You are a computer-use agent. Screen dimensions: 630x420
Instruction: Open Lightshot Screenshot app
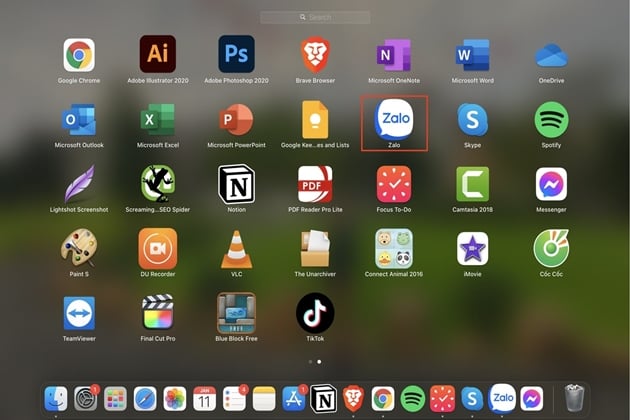[x=79, y=184]
